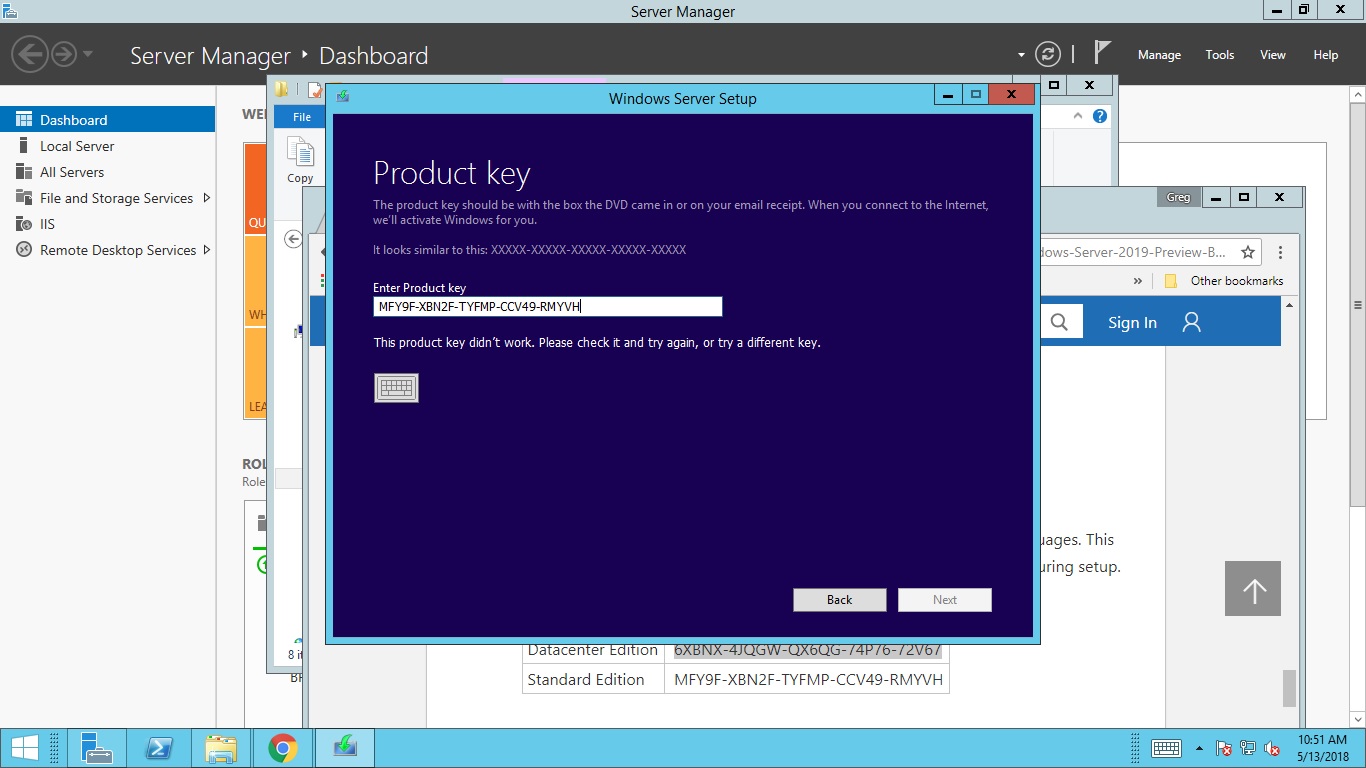The height and width of the screenshot is (768, 1366).
Task: Launch PowerShell from the taskbar
Action: [x=160, y=747]
